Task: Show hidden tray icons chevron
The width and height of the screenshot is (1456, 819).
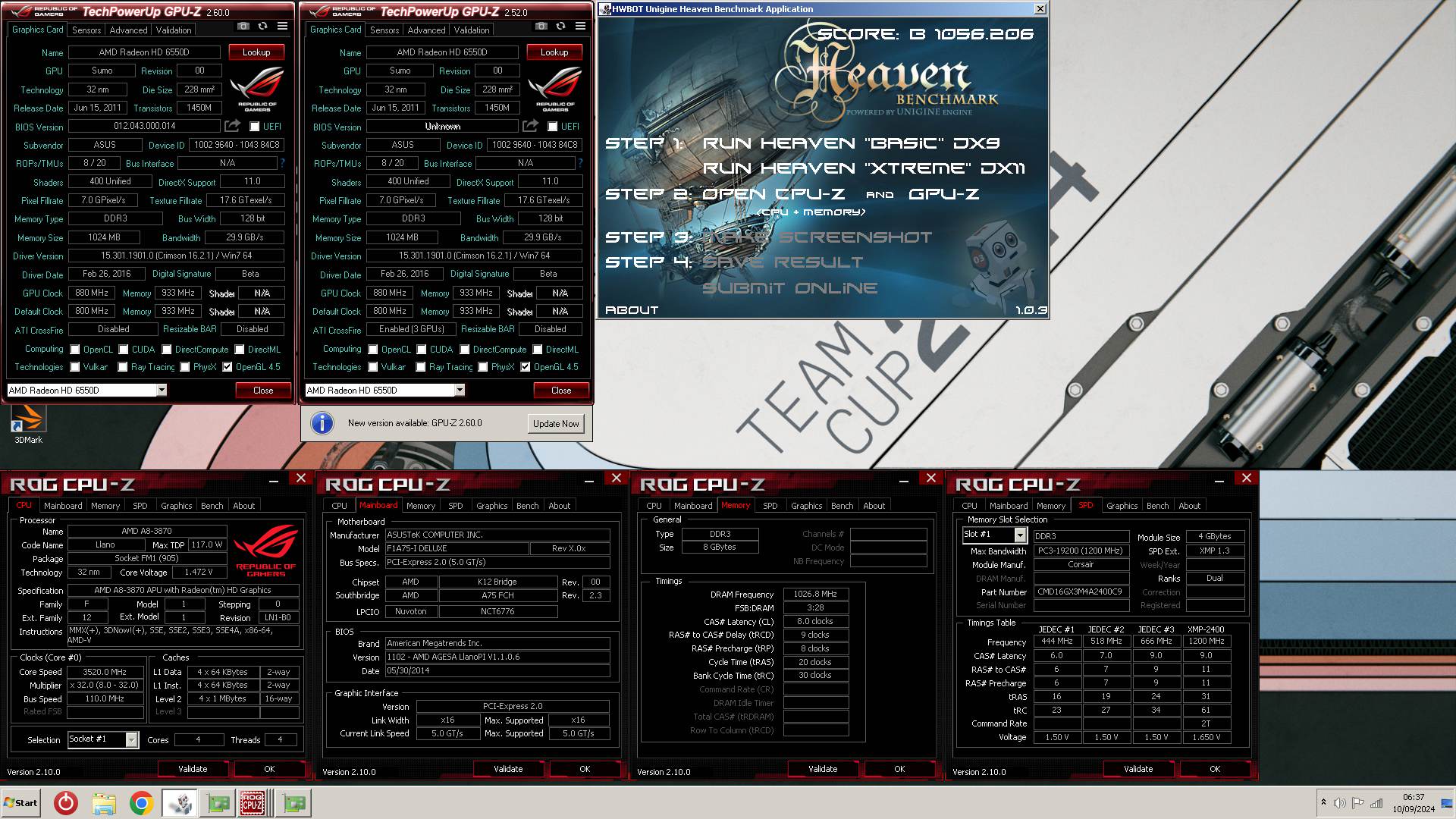Action: pyautogui.click(x=1323, y=802)
